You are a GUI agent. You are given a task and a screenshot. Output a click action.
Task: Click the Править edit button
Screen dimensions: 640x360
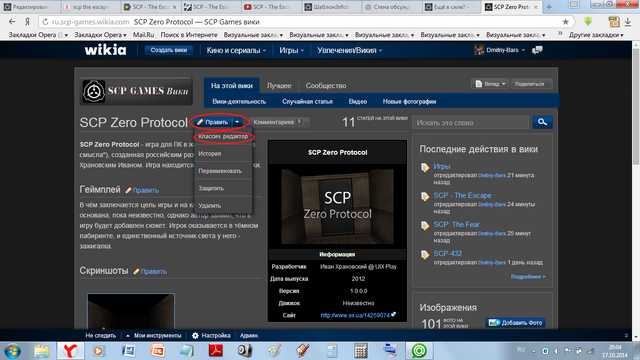click(213, 122)
